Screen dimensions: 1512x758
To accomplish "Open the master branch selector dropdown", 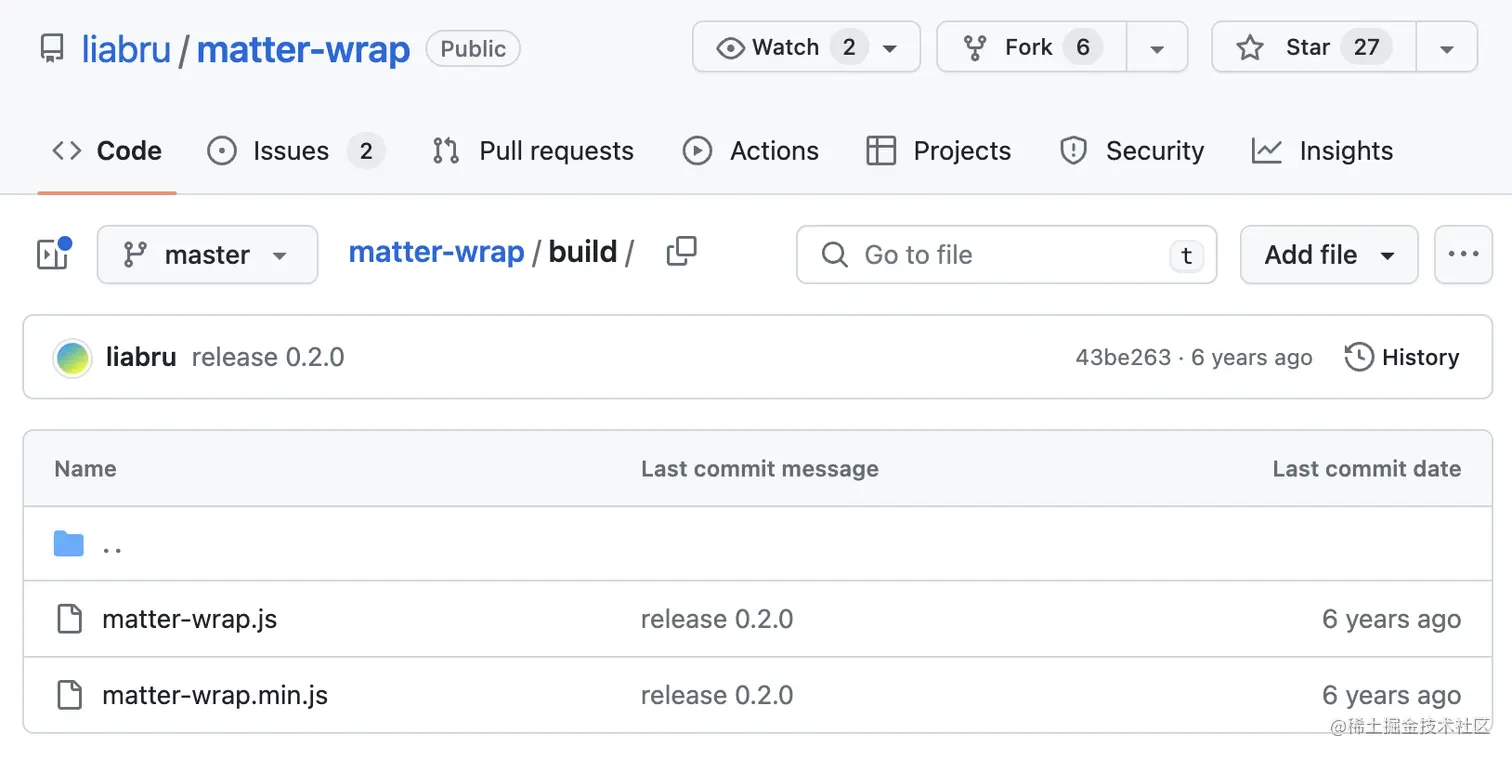I will [x=207, y=254].
